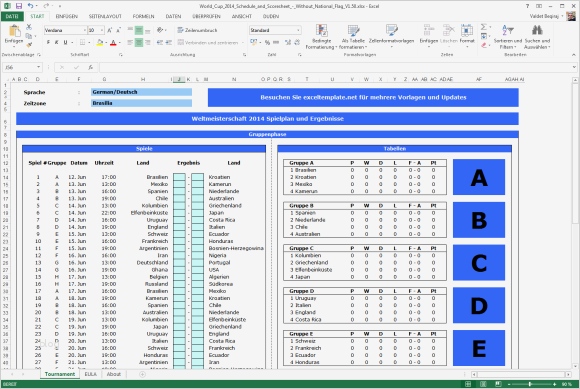Apply percent style formatting

click(x=267, y=43)
